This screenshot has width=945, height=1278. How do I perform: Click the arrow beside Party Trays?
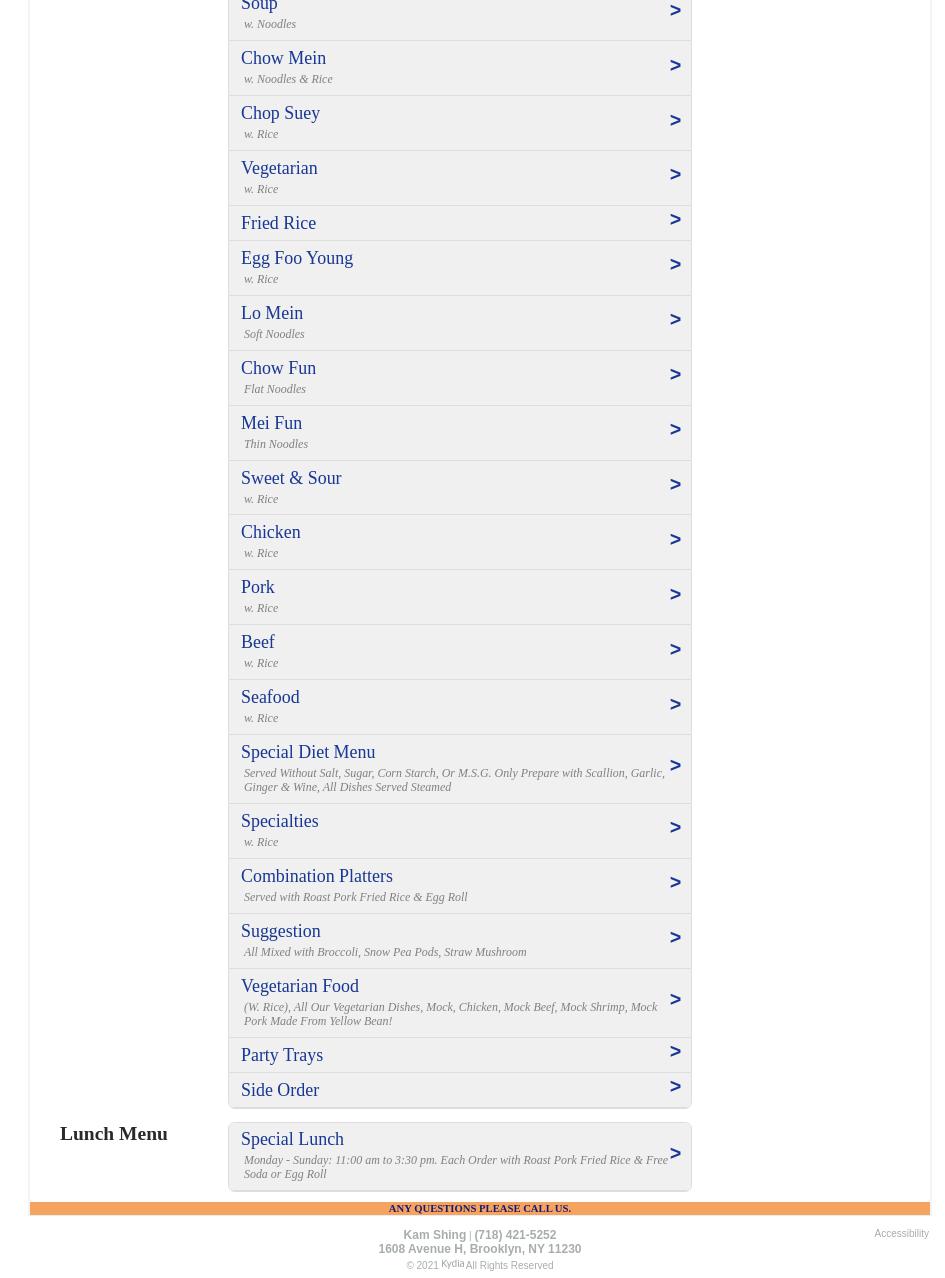coord(675,1051)
